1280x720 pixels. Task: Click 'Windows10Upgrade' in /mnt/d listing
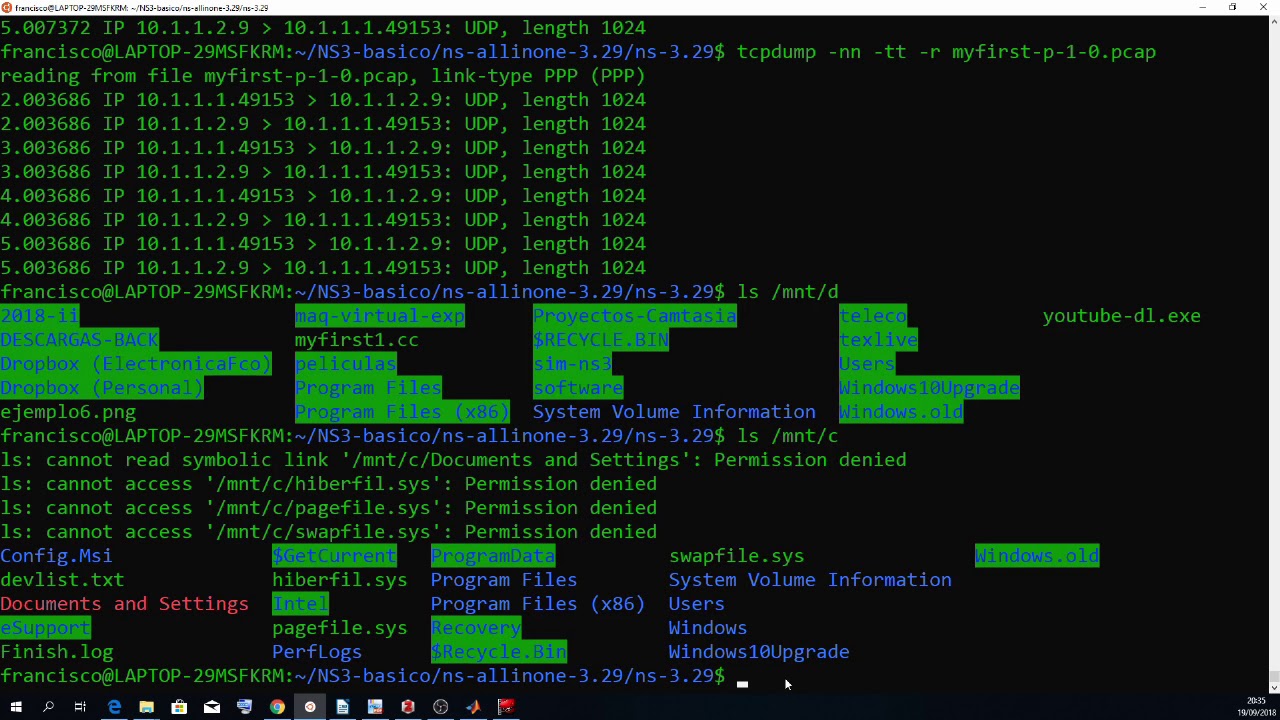point(929,388)
